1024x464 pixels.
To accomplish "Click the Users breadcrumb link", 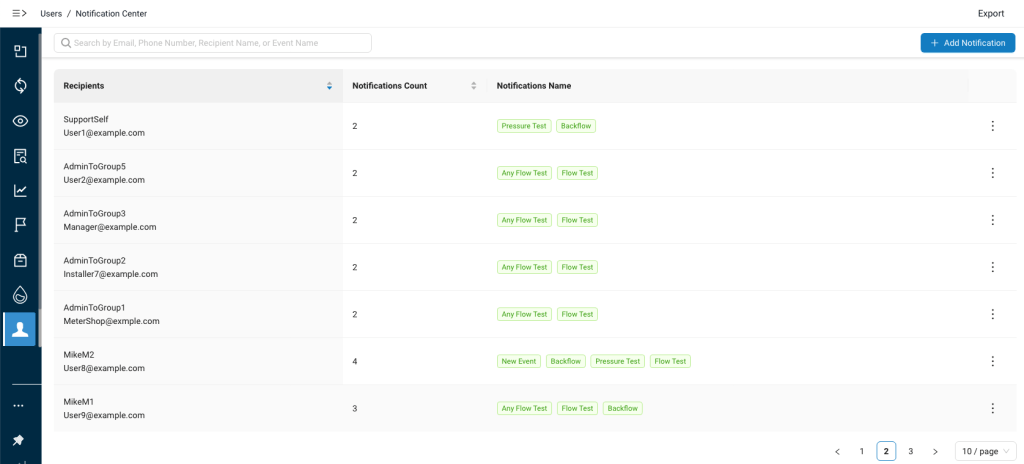I will point(51,13).
